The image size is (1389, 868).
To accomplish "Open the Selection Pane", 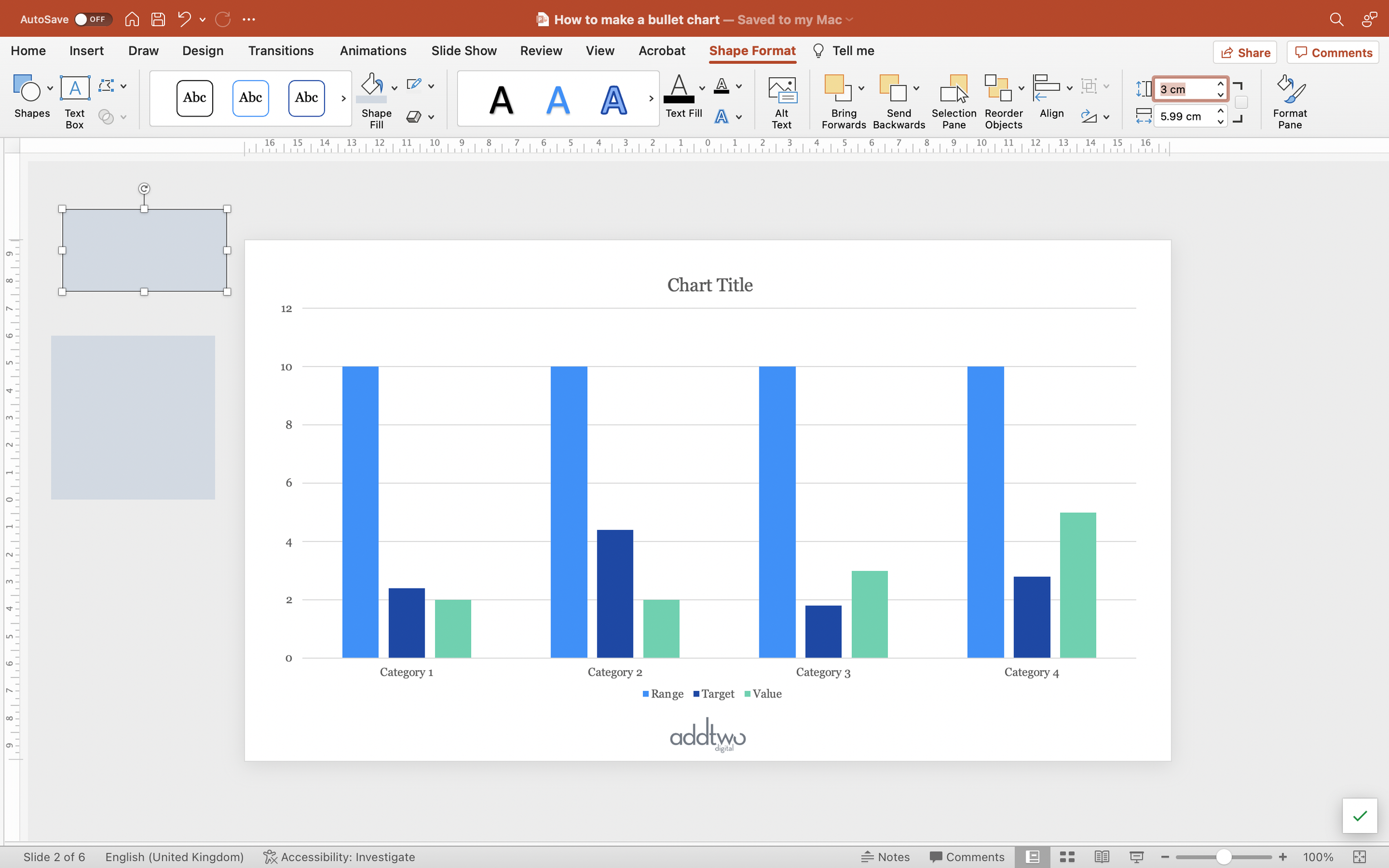I will tap(953, 101).
